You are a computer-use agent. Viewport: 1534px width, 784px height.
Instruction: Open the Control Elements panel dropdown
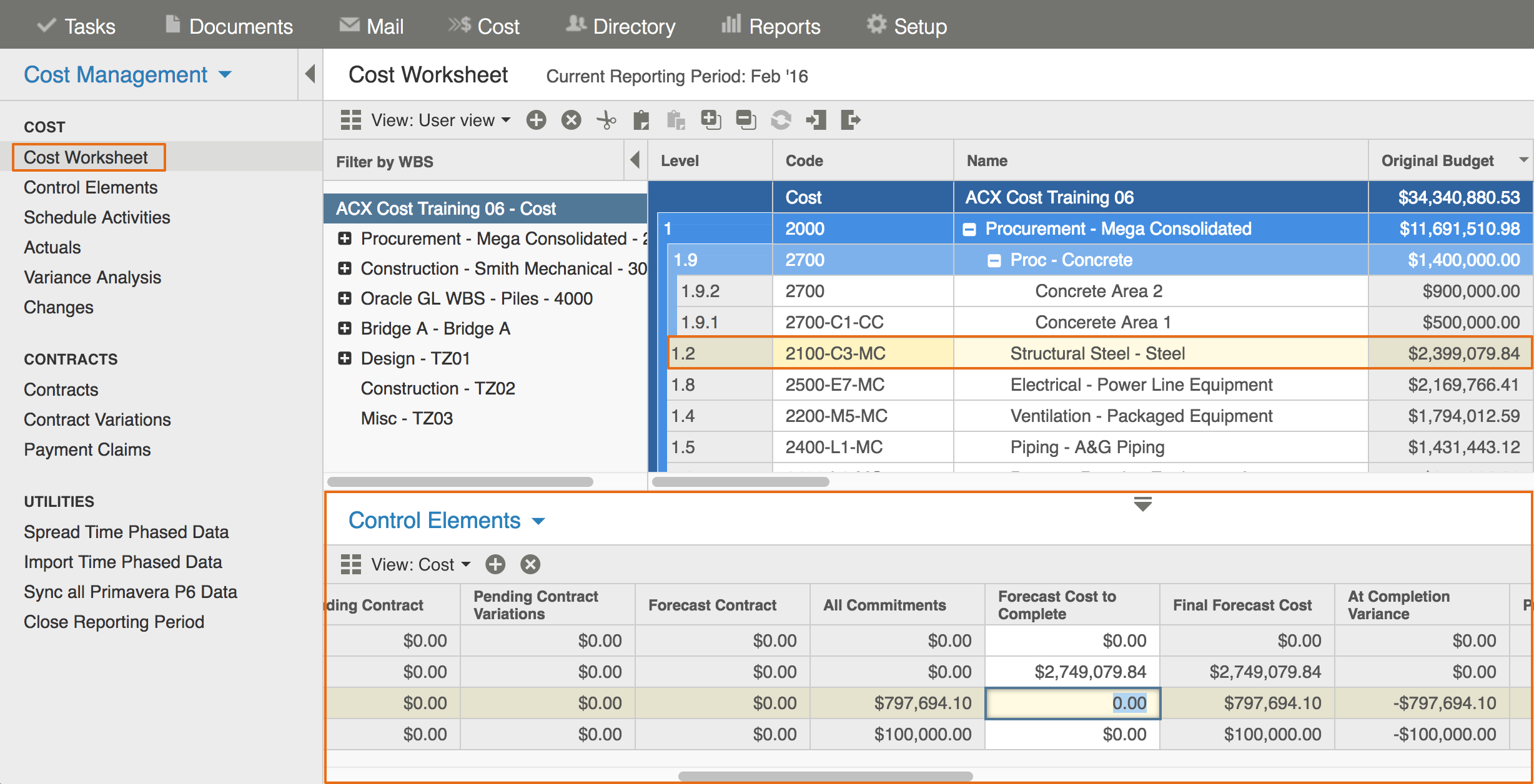pos(538,521)
